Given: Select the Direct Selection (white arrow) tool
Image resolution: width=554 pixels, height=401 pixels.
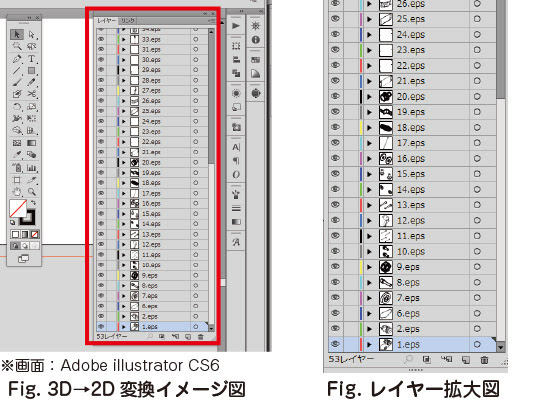Looking at the screenshot, I should coord(32,34).
